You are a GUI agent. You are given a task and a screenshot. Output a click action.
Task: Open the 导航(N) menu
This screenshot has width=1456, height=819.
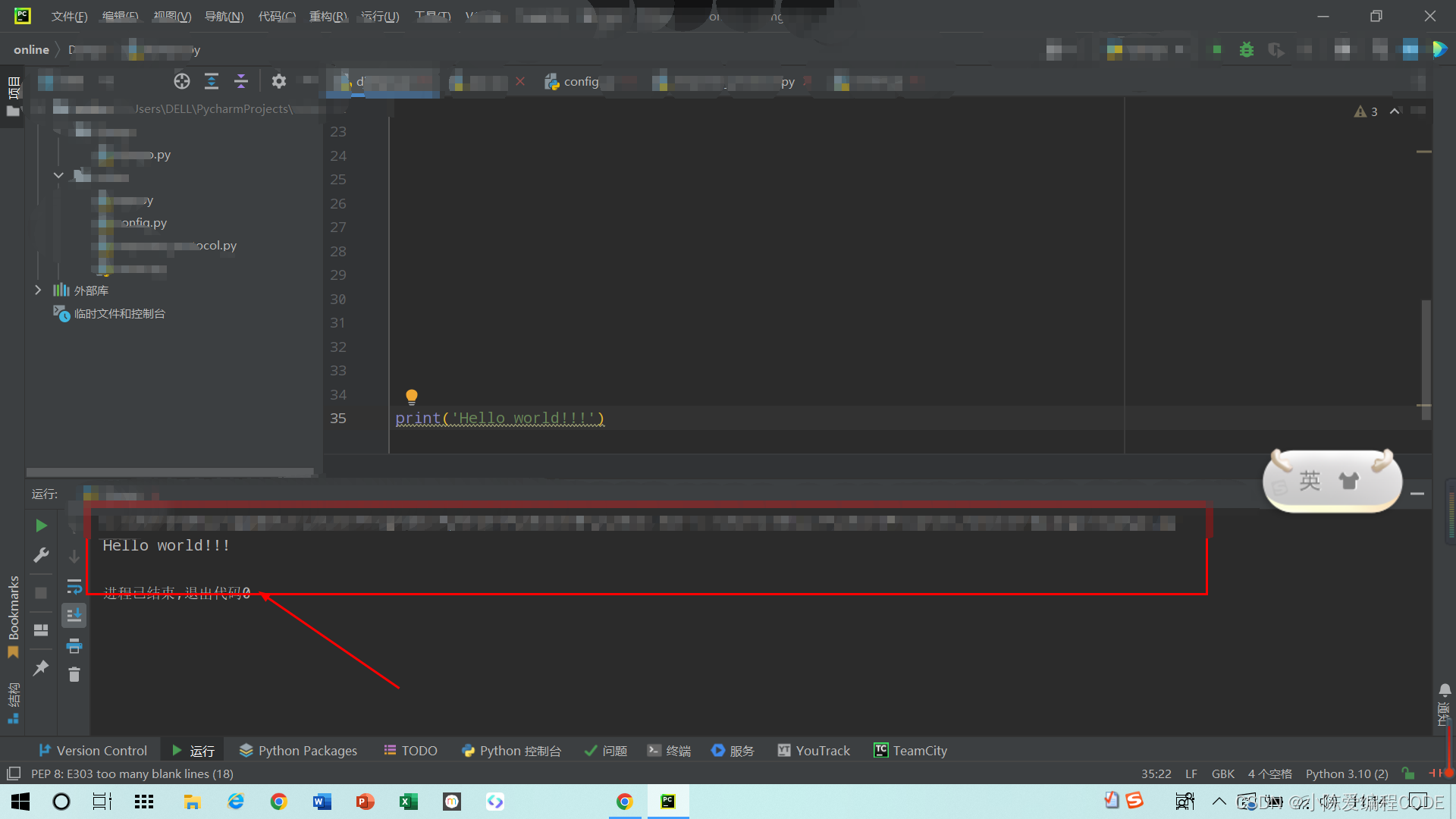224,16
